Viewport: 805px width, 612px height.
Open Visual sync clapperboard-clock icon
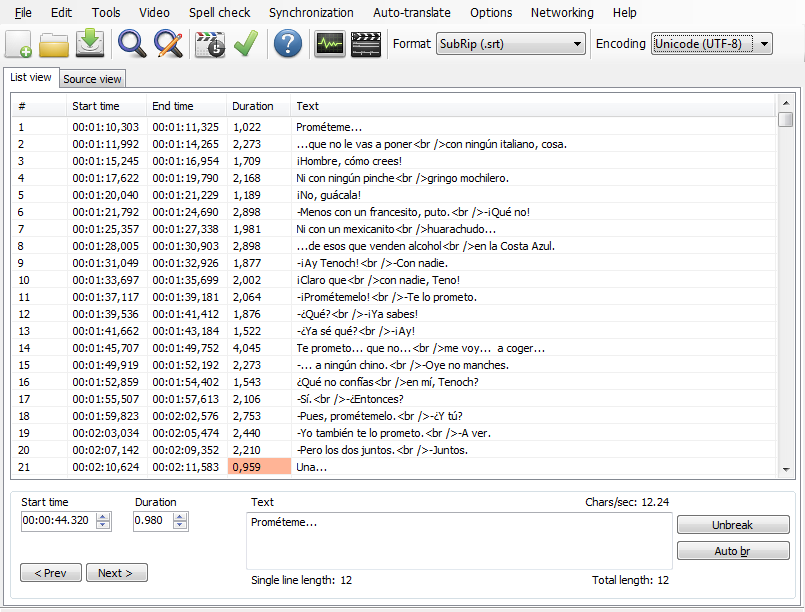(x=210, y=44)
